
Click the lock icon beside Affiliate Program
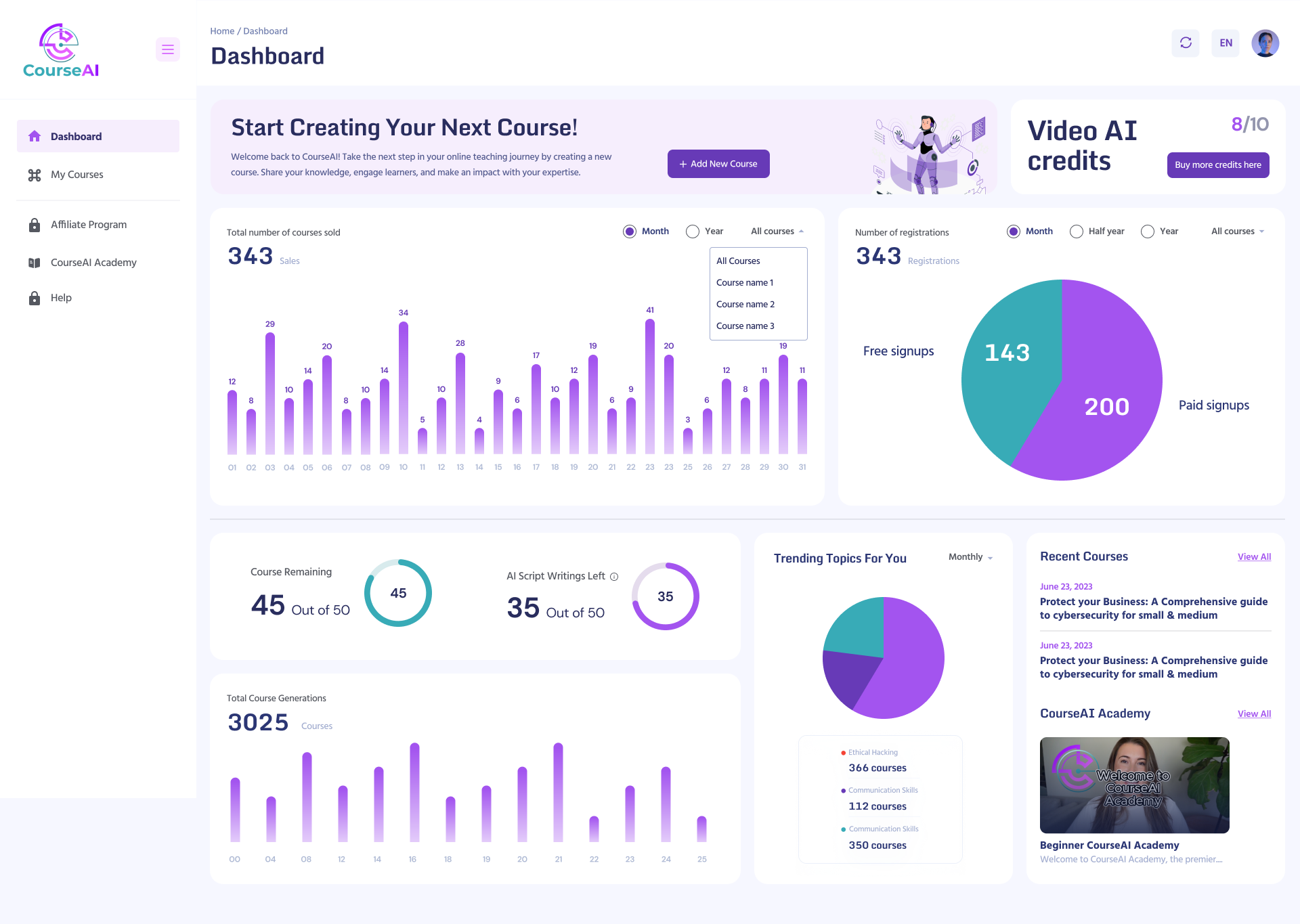point(35,224)
